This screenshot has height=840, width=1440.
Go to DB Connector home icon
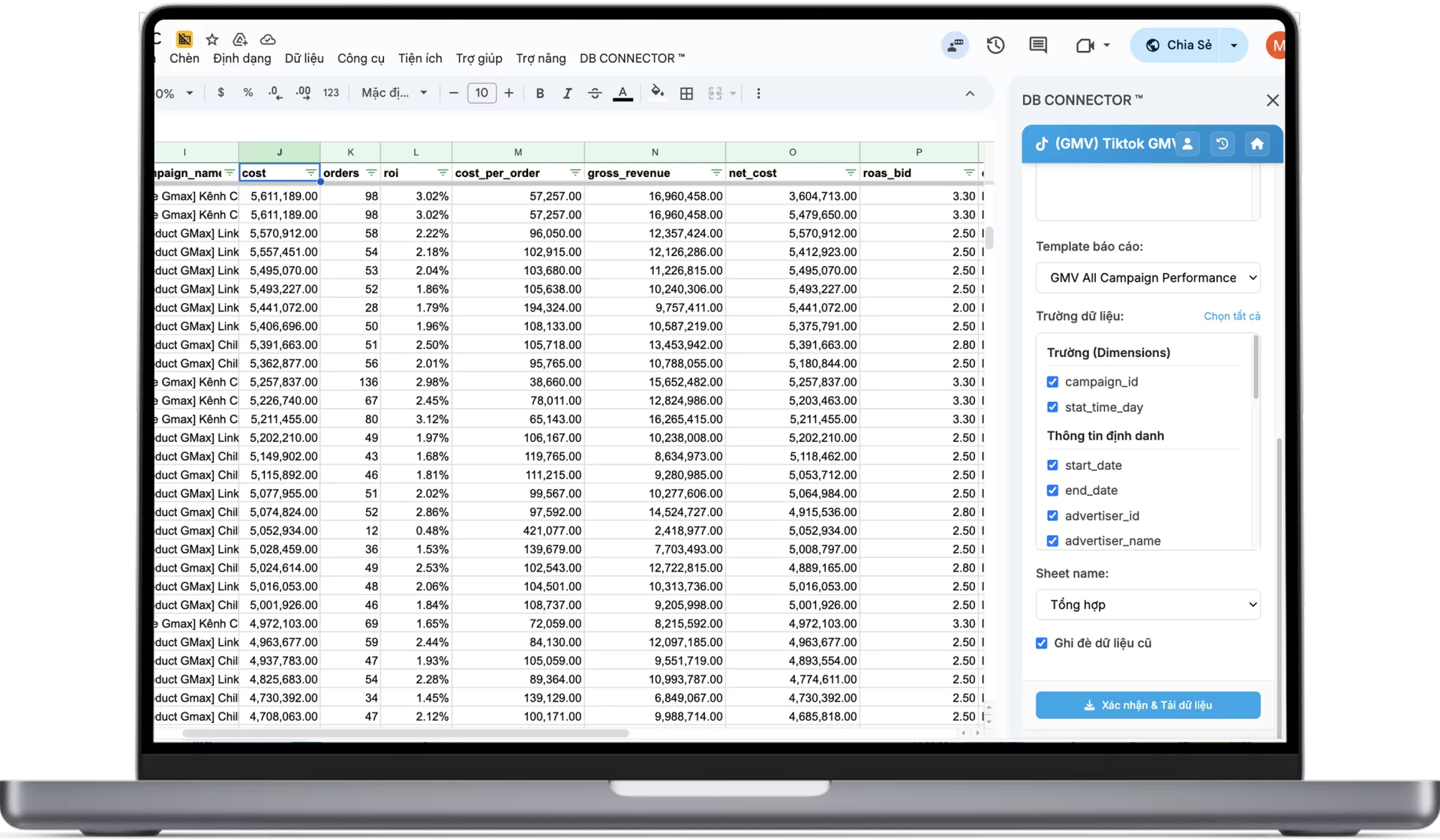point(1257,144)
